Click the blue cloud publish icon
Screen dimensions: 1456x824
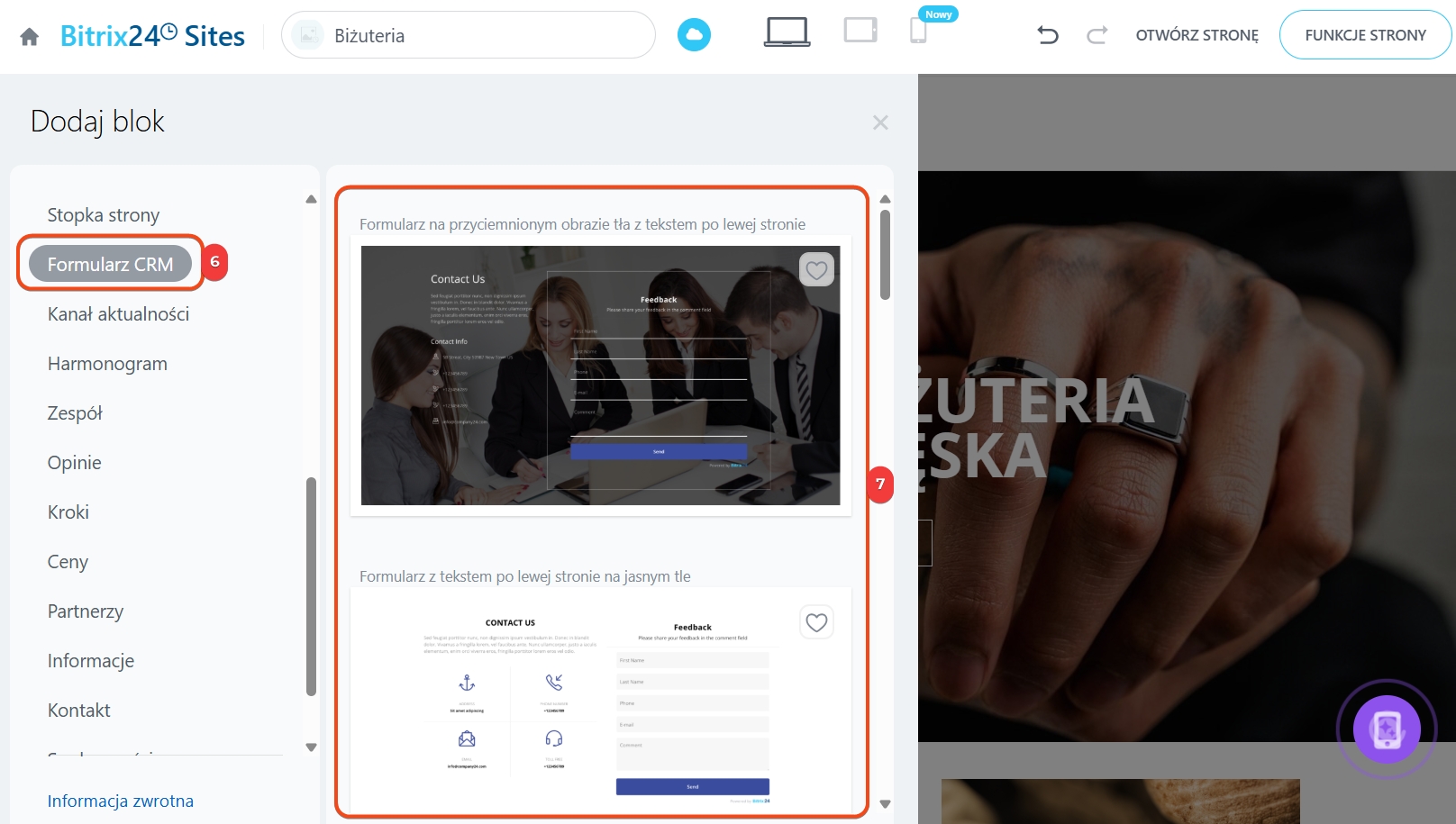pos(694,35)
